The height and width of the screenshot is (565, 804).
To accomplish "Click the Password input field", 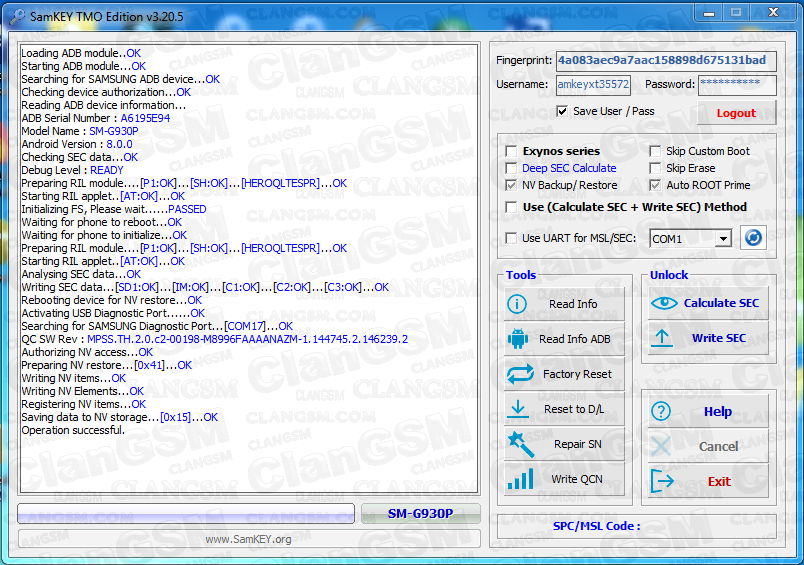I will tap(737, 85).
